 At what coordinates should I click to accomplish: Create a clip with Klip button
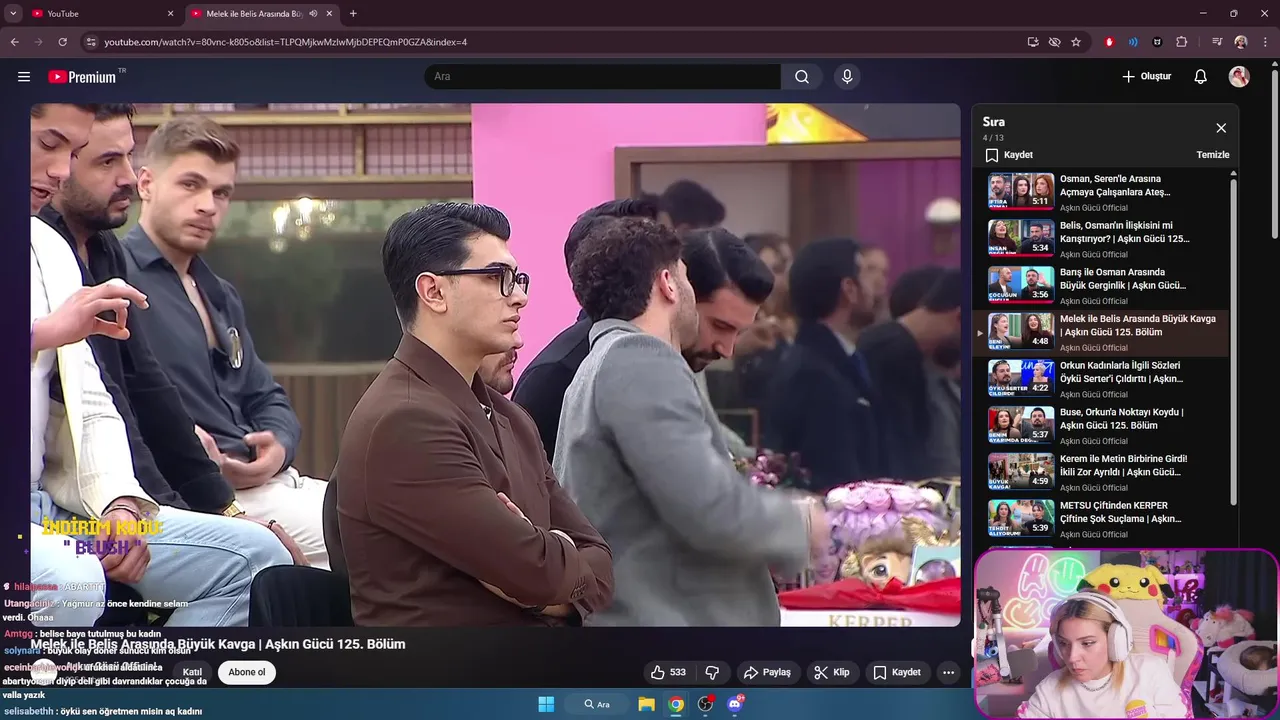832,673
